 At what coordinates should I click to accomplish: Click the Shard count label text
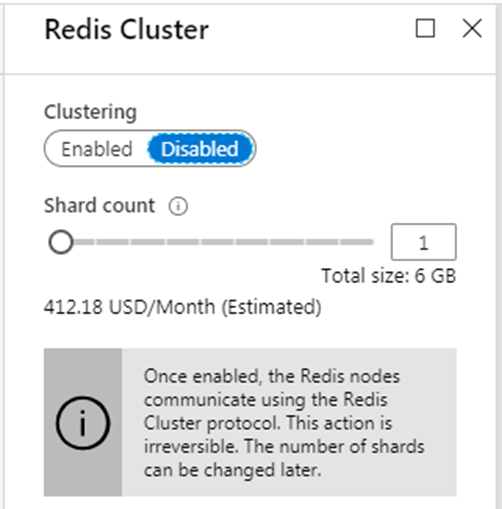click(x=99, y=205)
